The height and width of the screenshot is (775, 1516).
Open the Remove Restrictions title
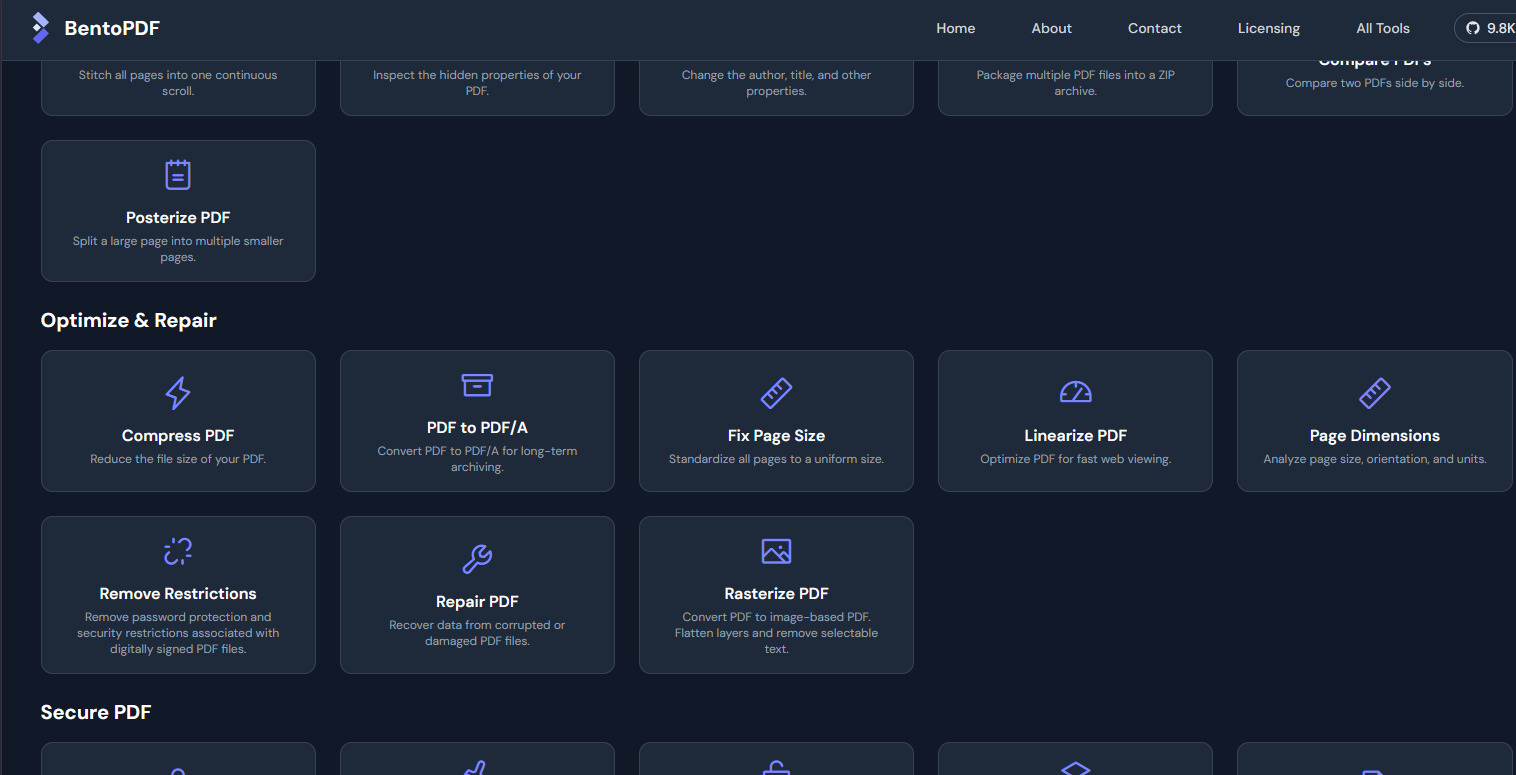point(178,593)
